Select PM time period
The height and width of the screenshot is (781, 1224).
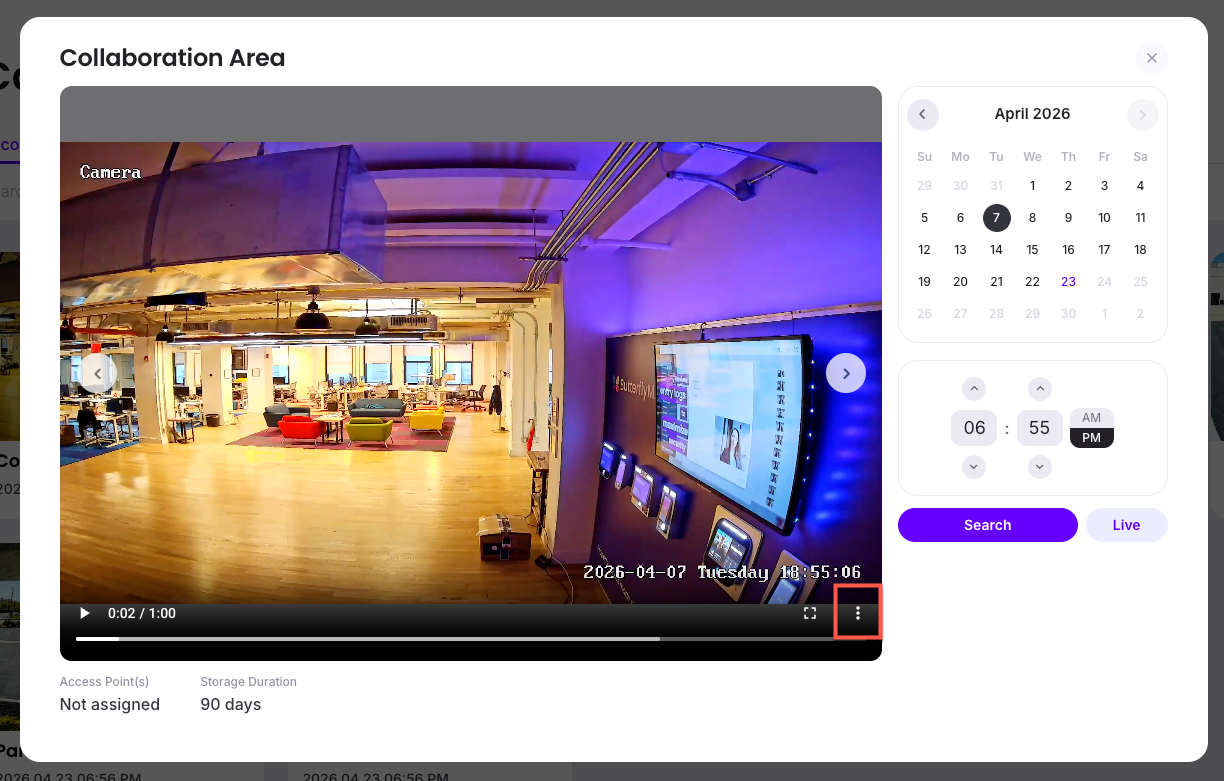pos(1091,438)
